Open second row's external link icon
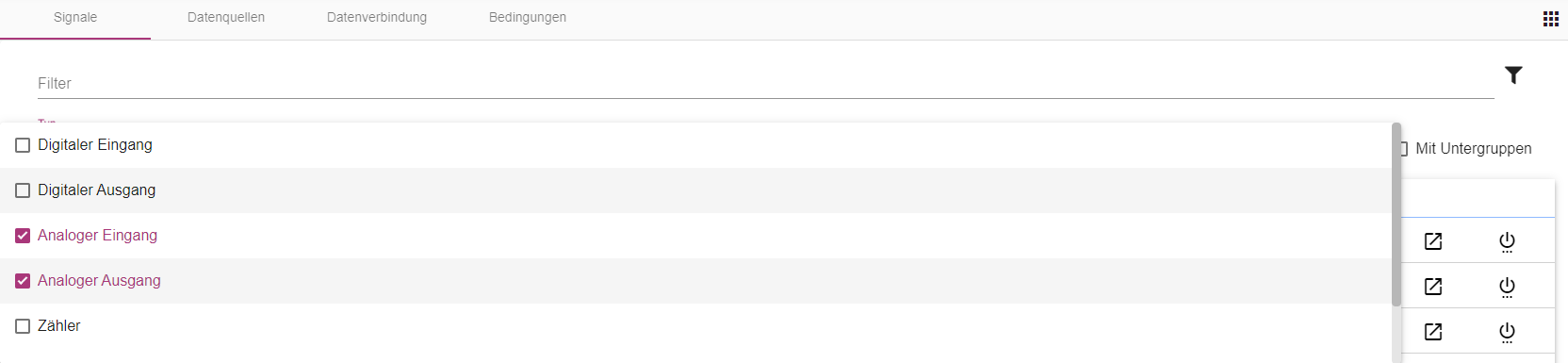This screenshot has height=363, width=1568. coord(1433,287)
